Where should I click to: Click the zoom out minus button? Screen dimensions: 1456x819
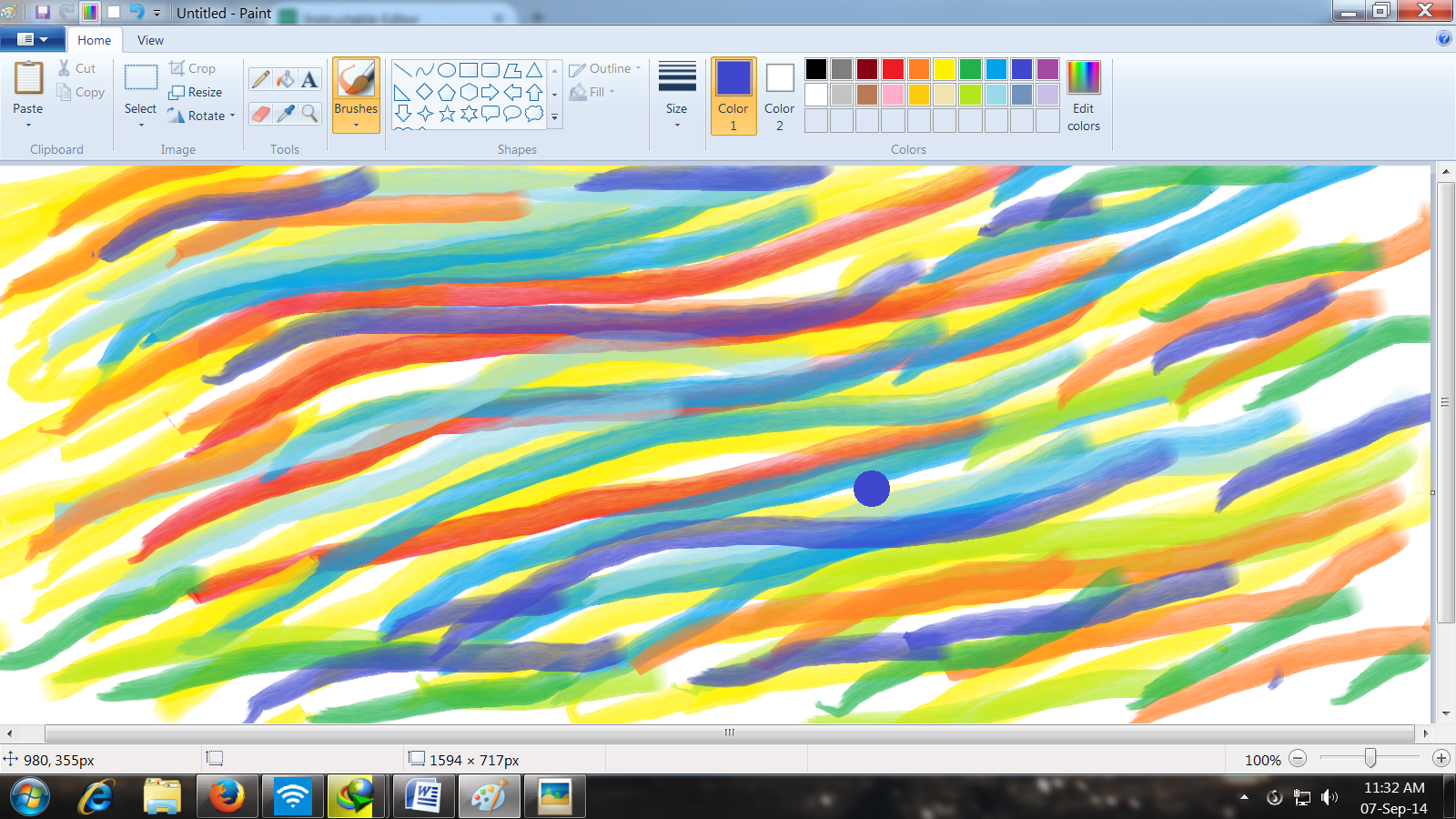tap(1298, 758)
